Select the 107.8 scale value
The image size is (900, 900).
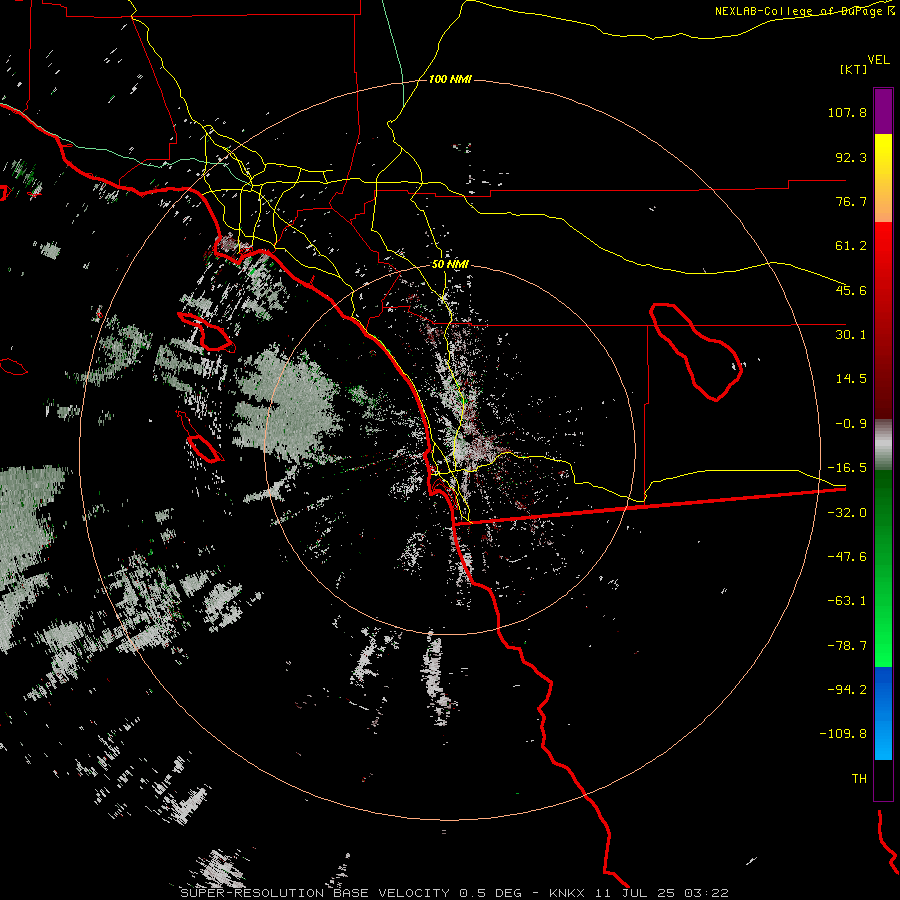point(847,112)
